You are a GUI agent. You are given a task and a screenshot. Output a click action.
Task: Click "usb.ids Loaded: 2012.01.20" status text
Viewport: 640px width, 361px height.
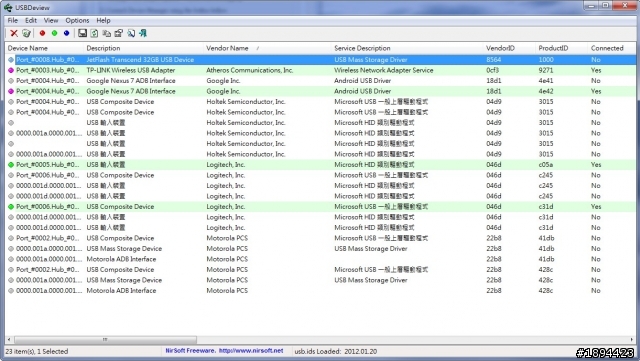pyautogui.click(x=336, y=351)
